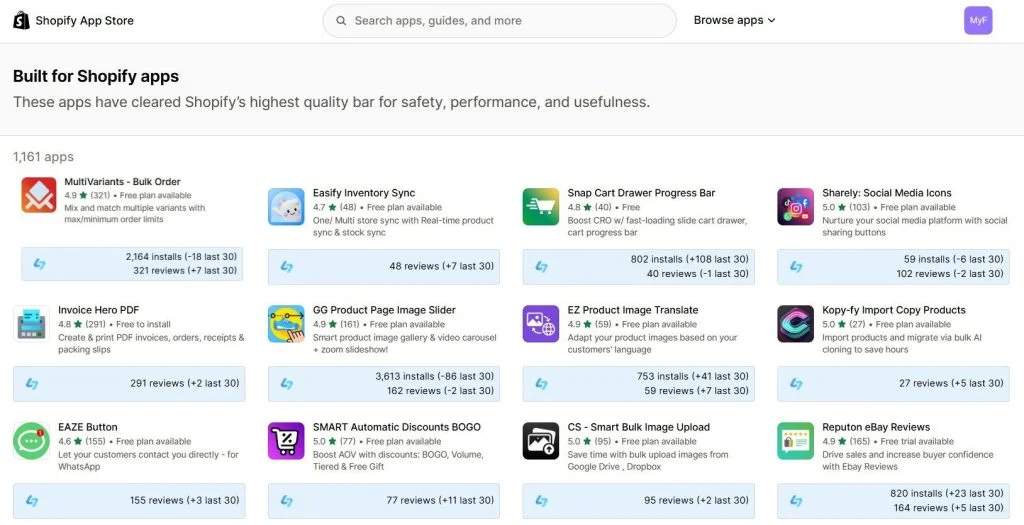The height and width of the screenshot is (525, 1024).
Task: Click the Shopify bag logo icon
Action: click(22, 20)
